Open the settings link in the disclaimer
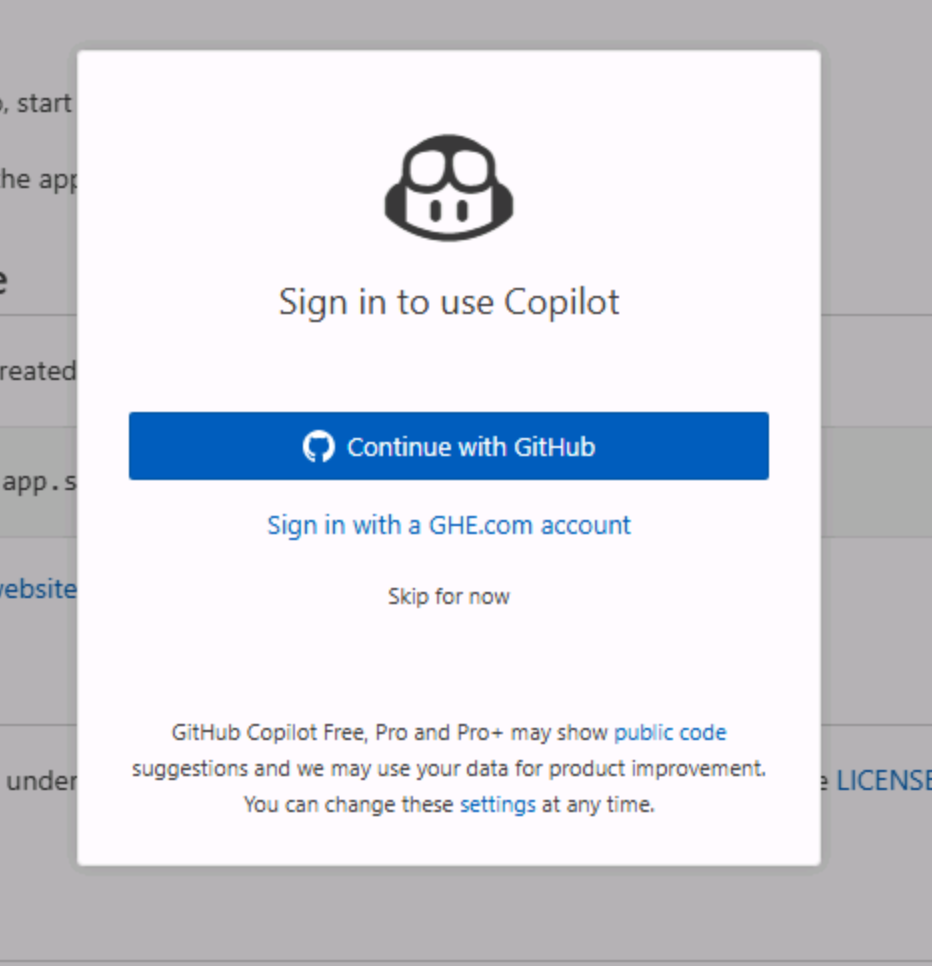932x966 pixels. pos(497,804)
